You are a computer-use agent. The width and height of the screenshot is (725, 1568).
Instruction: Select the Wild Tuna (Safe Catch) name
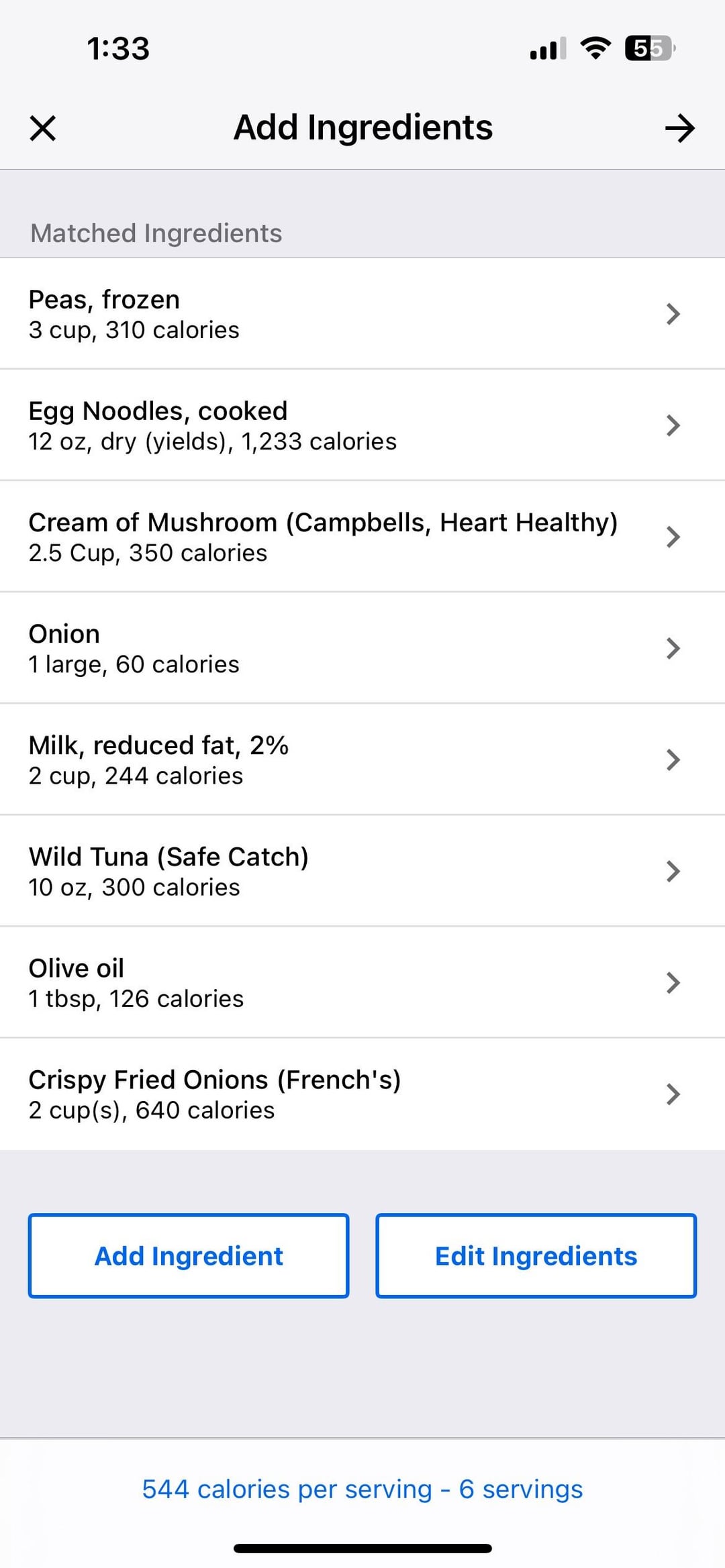tap(168, 856)
